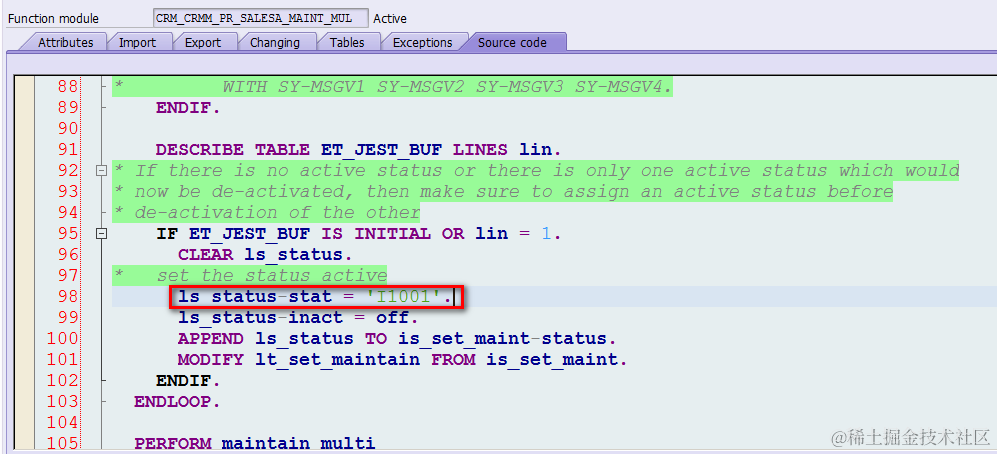
Task: Click line number 100
Action: point(63,338)
